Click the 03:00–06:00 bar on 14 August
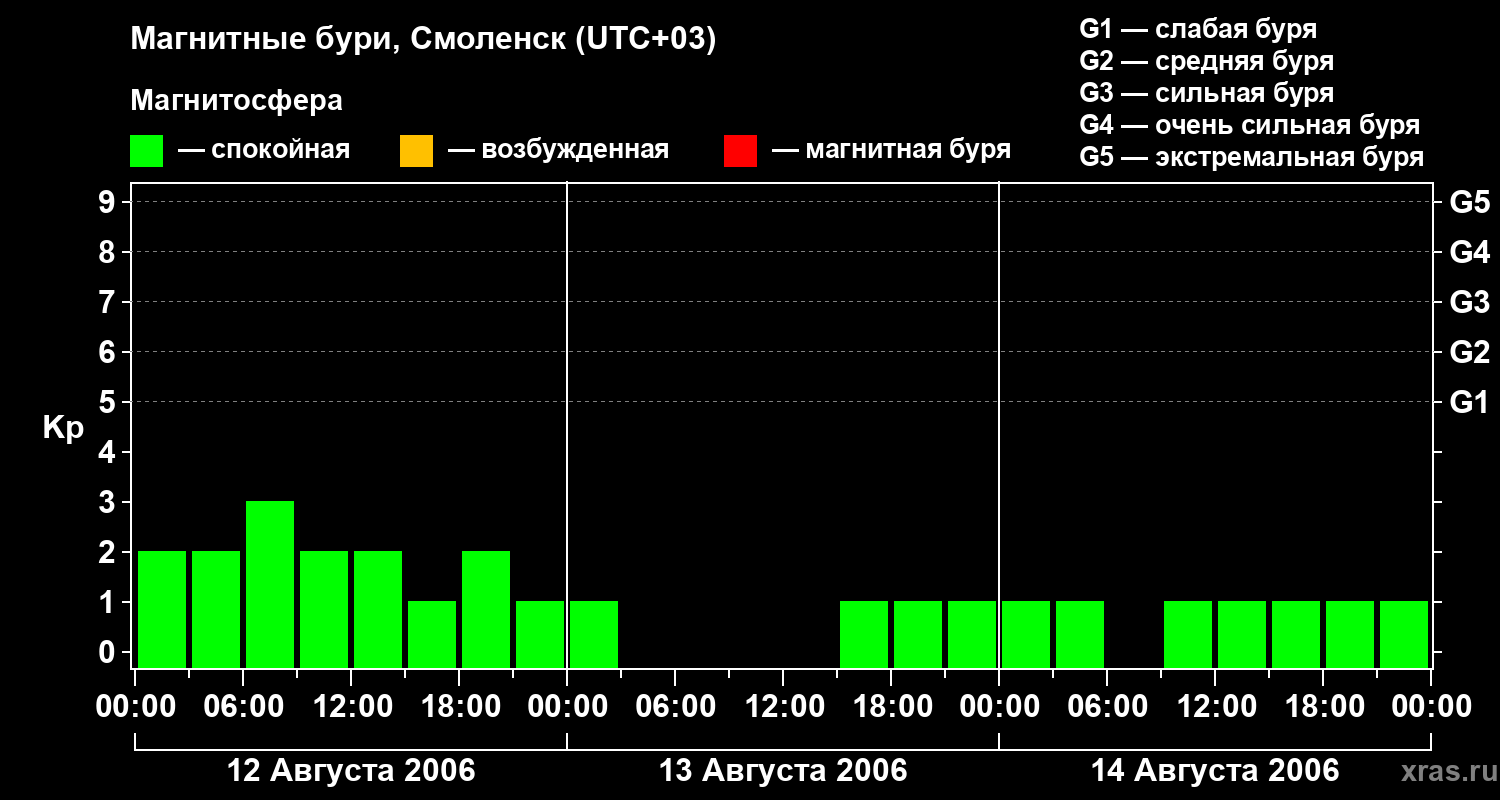 pyautogui.click(x=1080, y=634)
